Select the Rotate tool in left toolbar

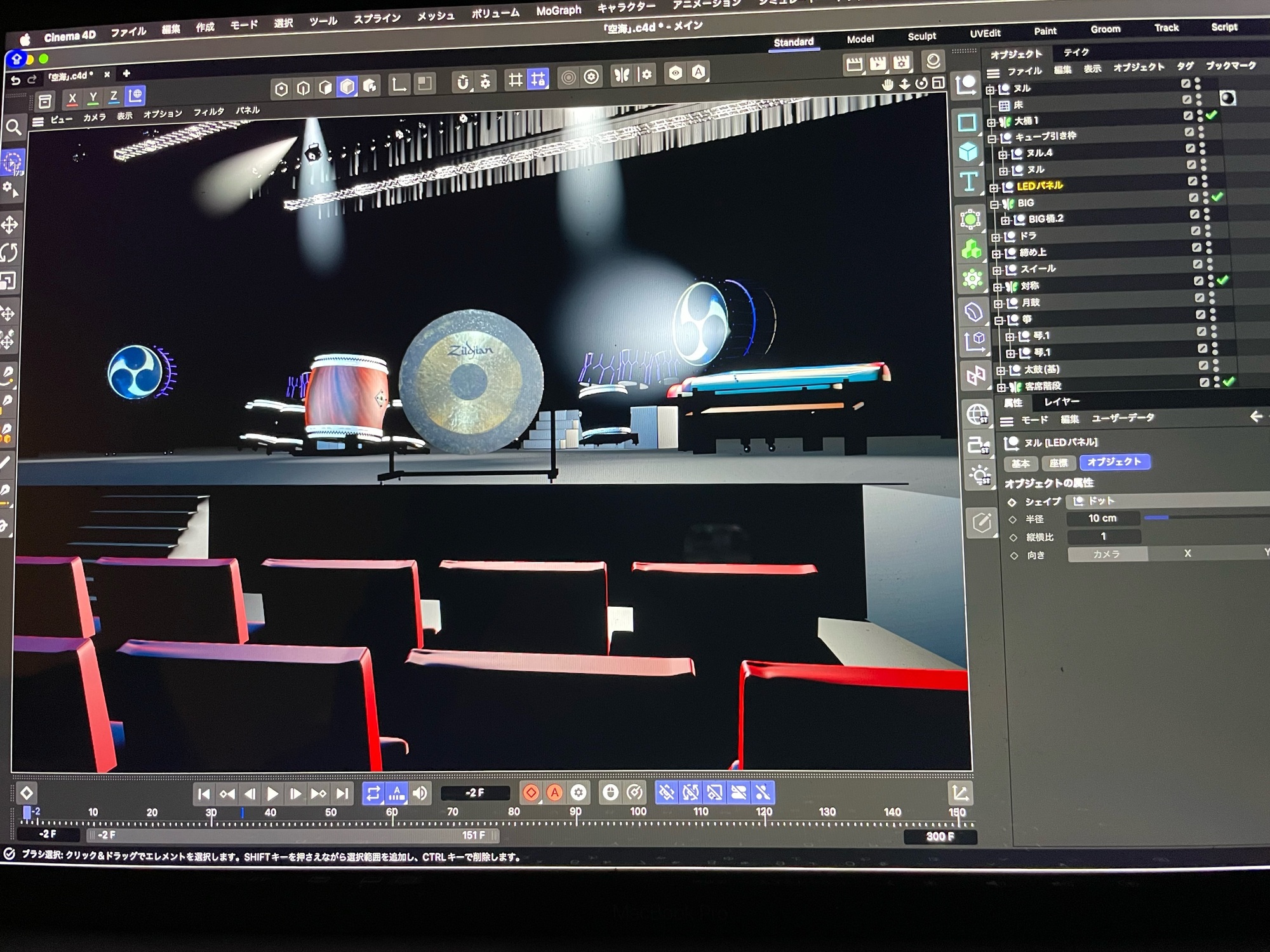pyautogui.click(x=10, y=253)
